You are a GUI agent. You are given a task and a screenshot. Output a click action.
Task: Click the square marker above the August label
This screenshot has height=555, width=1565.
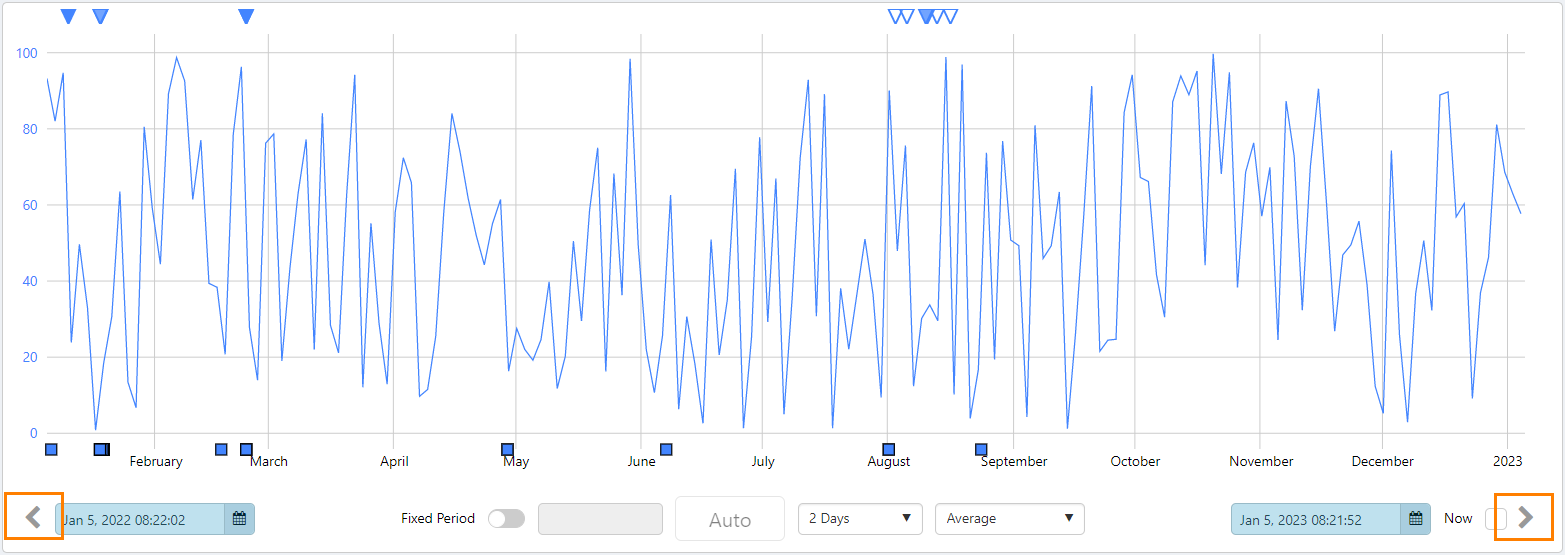coord(888,449)
